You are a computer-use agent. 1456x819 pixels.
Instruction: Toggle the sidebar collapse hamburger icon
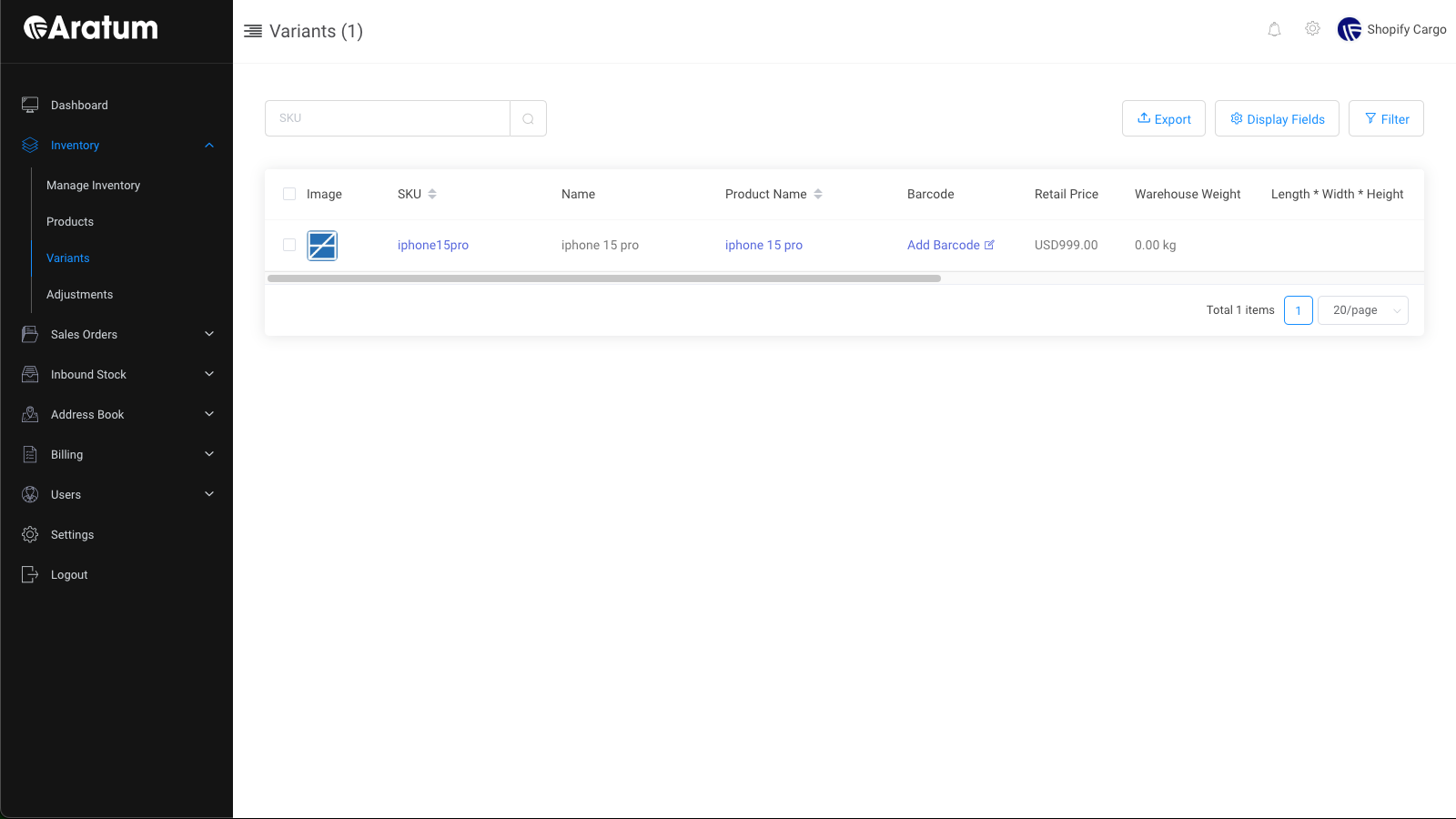click(253, 31)
